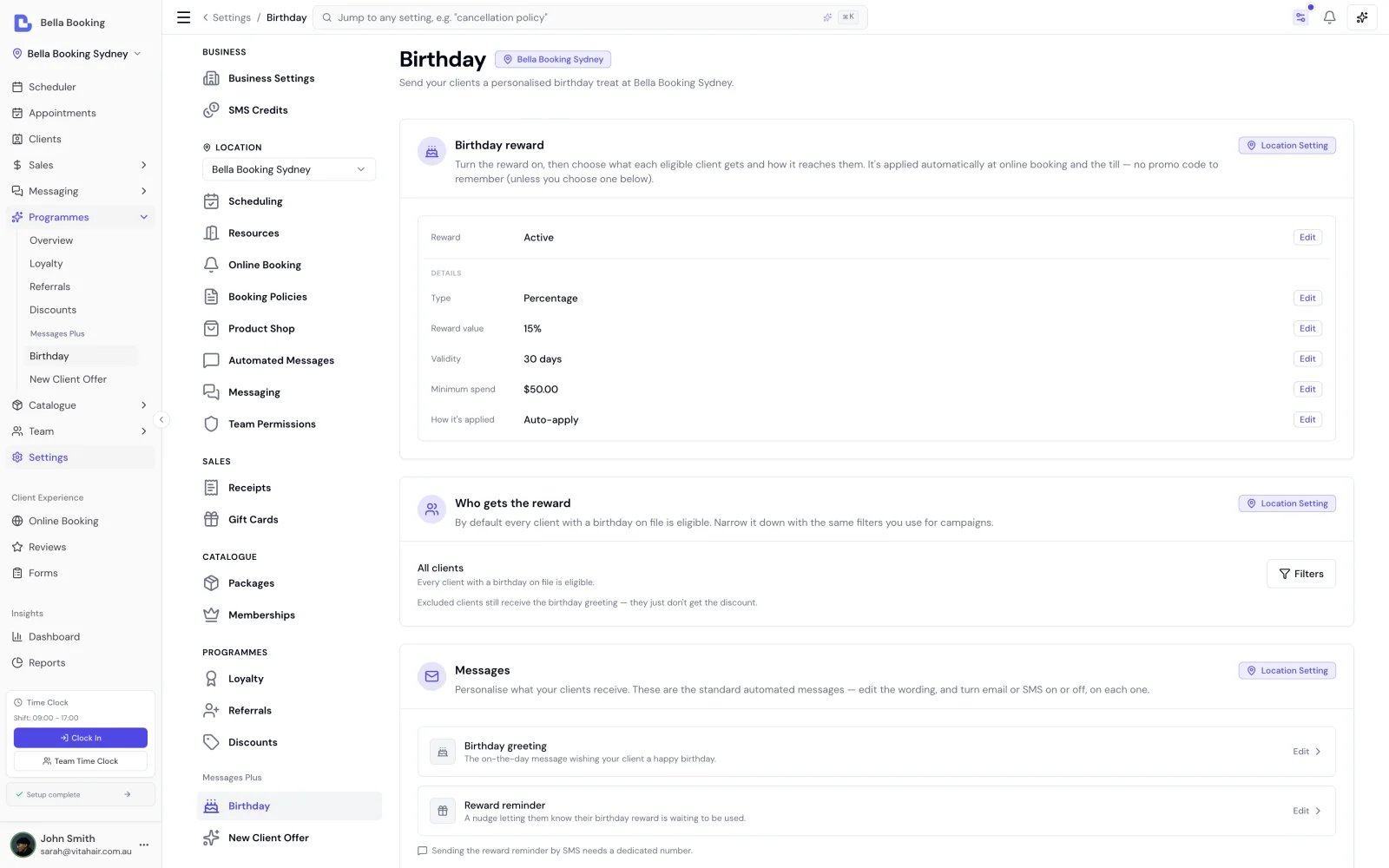The width and height of the screenshot is (1389, 868).
Task: Open the notifications bell icon
Action: (x=1329, y=17)
